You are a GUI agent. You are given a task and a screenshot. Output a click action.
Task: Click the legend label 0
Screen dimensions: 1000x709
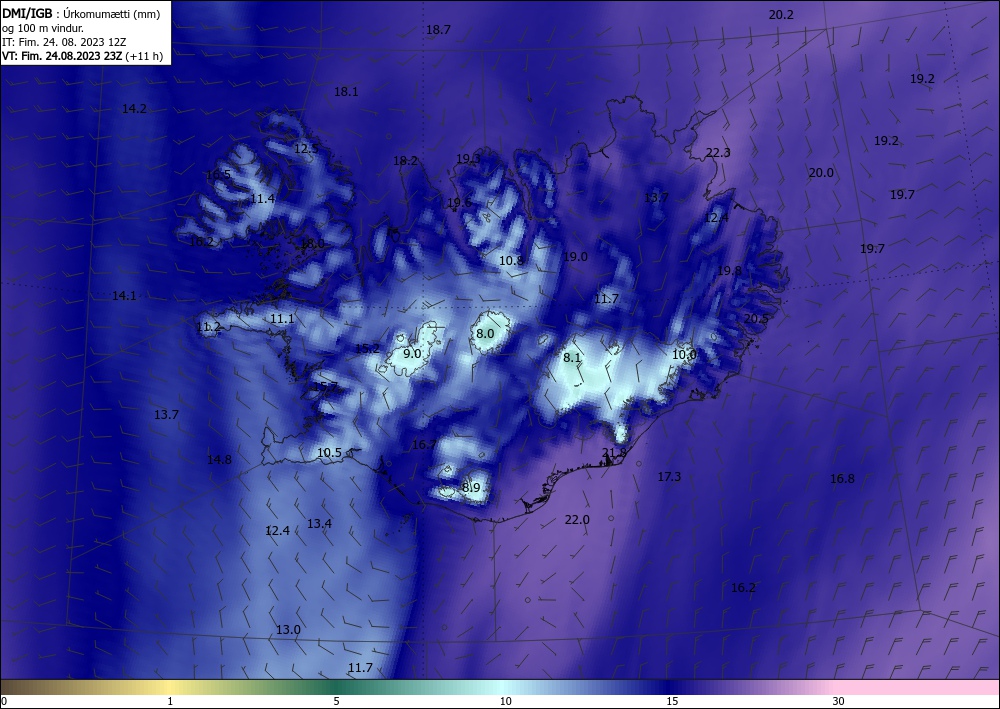pos(4,702)
